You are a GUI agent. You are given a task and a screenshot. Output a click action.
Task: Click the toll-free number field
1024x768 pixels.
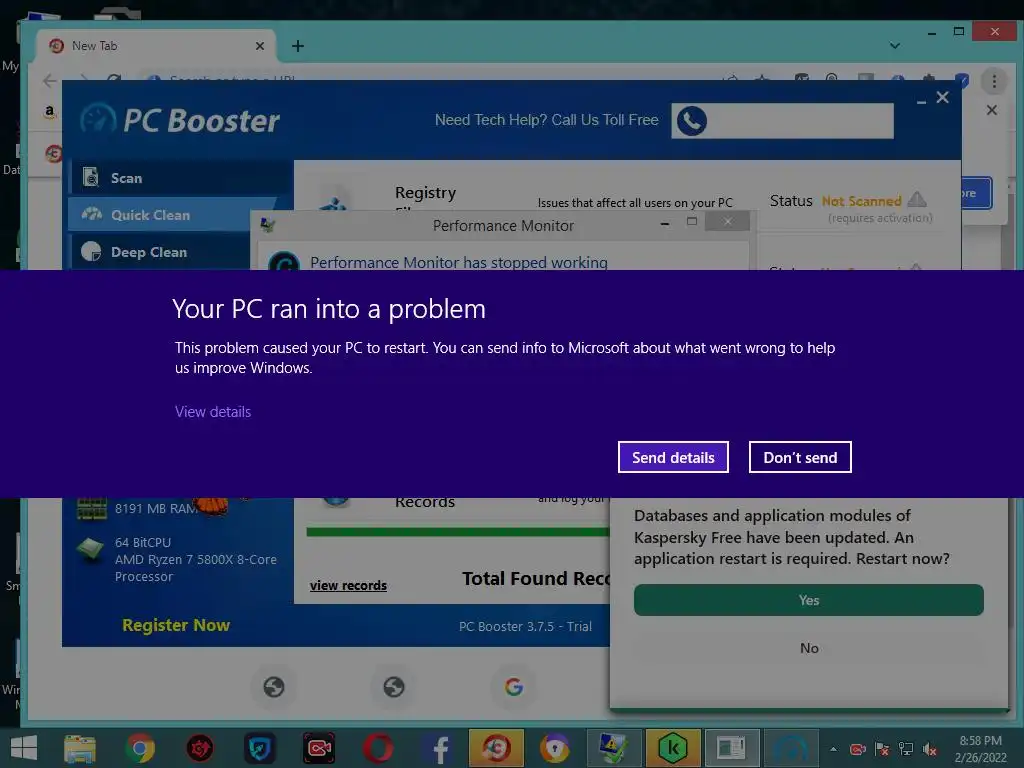pyautogui.click(x=782, y=121)
